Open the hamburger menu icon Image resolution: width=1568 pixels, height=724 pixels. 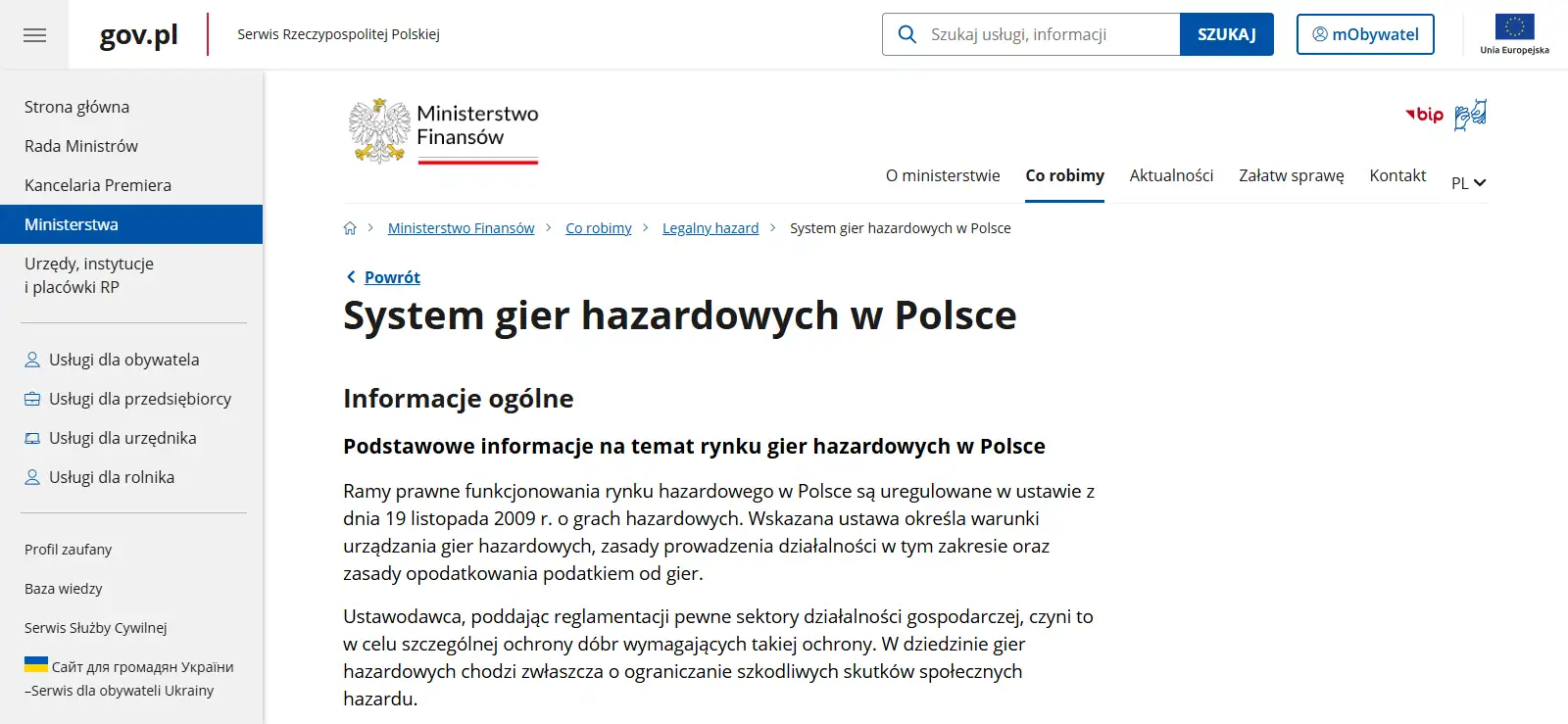tap(34, 35)
